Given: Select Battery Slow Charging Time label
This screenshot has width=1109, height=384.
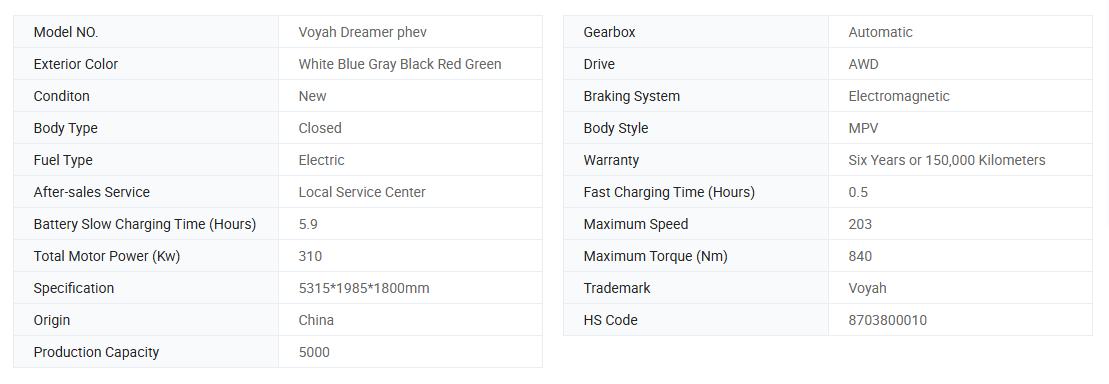Looking at the screenshot, I should click(x=144, y=224).
